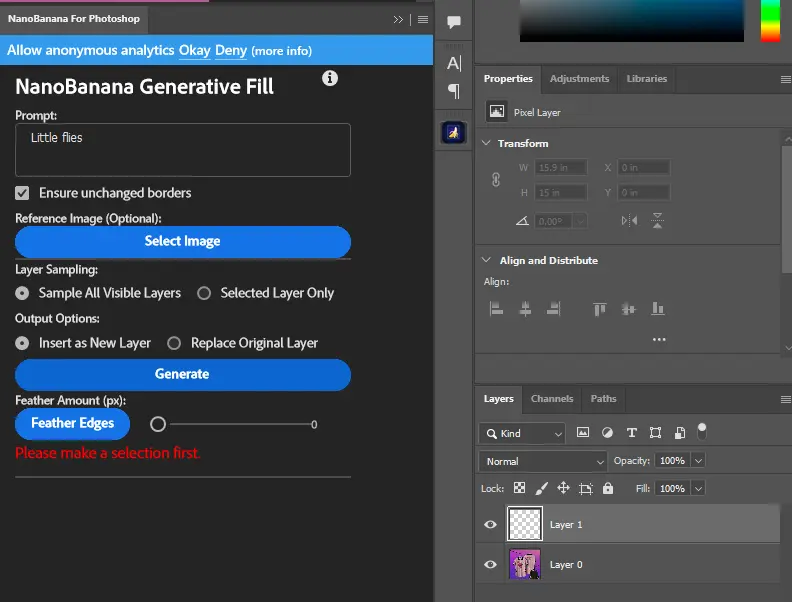Viewport: 792px width, 602px height.
Task: Align left edges
Action: 496,309
